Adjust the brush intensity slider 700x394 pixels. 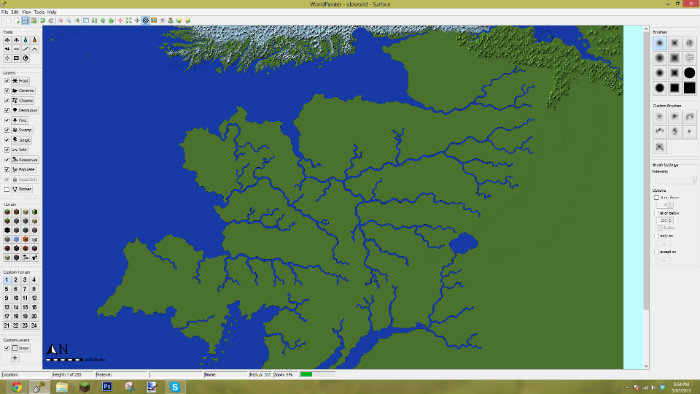[x=675, y=180]
